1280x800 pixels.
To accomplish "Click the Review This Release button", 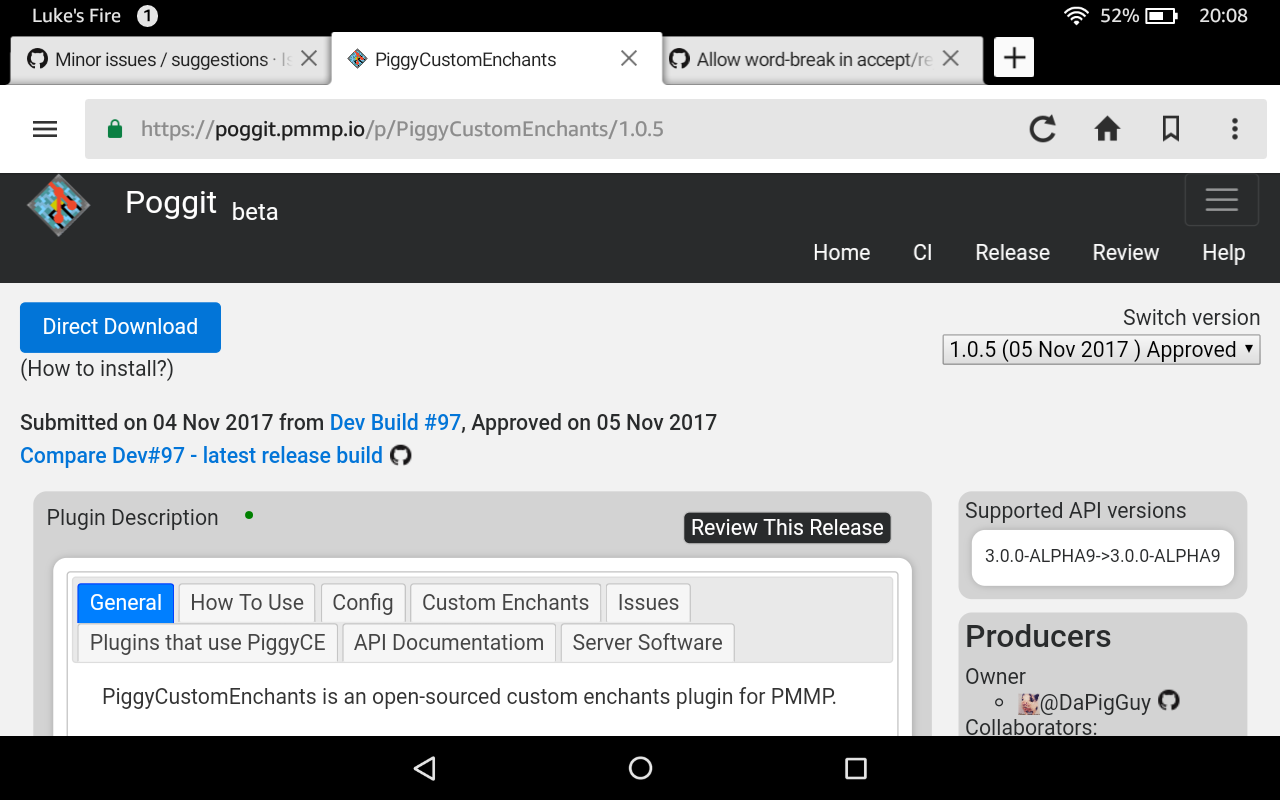I will (787, 527).
